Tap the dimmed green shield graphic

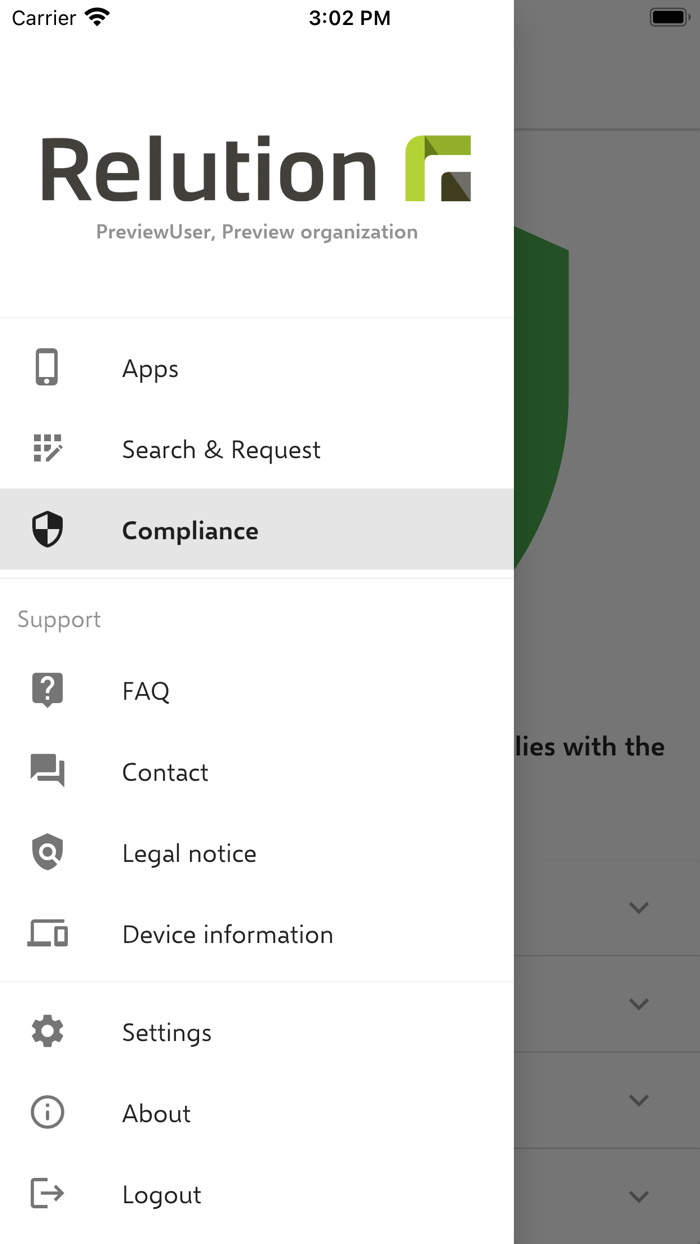(541, 397)
